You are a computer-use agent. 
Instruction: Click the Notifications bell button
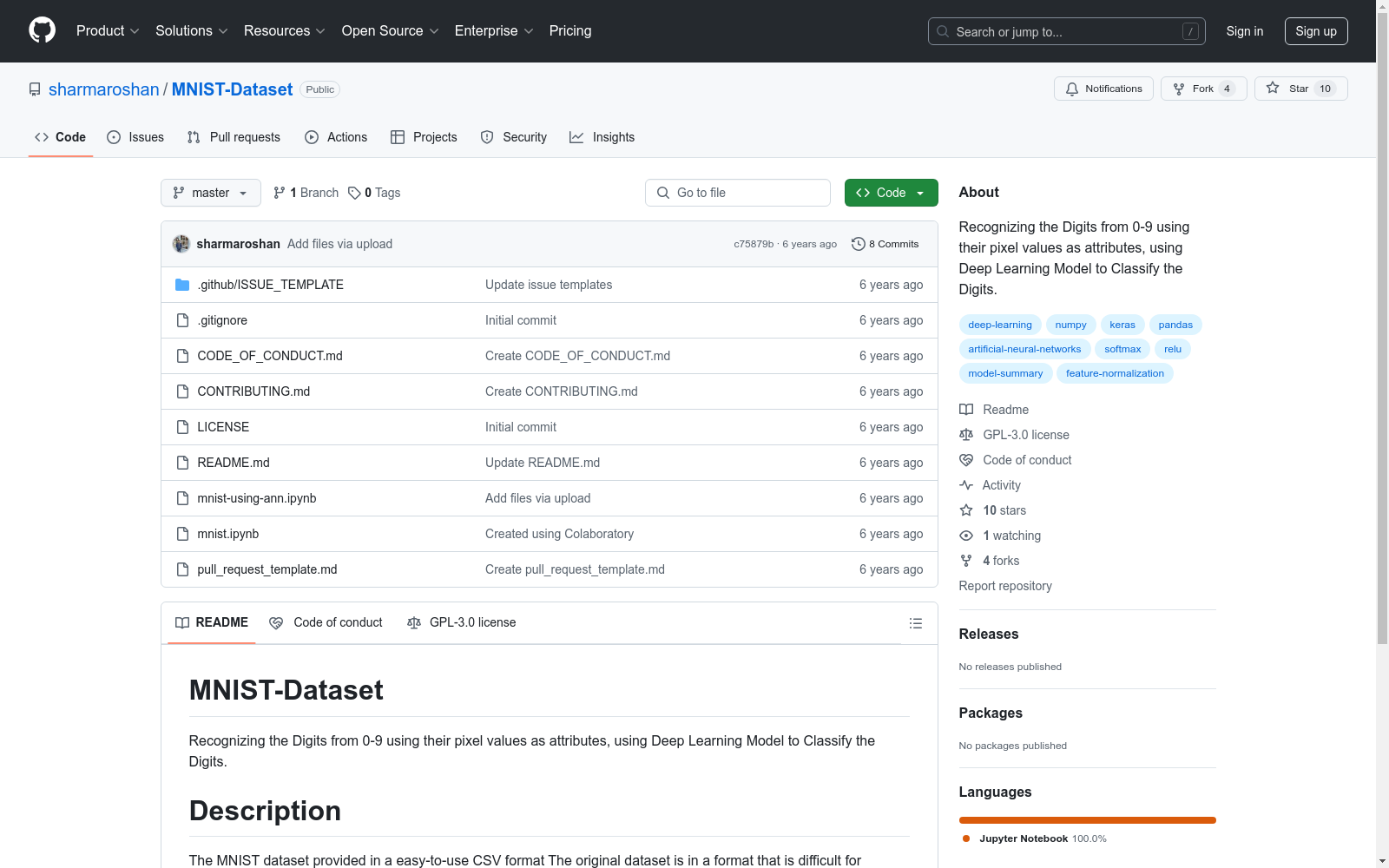coord(1103,89)
